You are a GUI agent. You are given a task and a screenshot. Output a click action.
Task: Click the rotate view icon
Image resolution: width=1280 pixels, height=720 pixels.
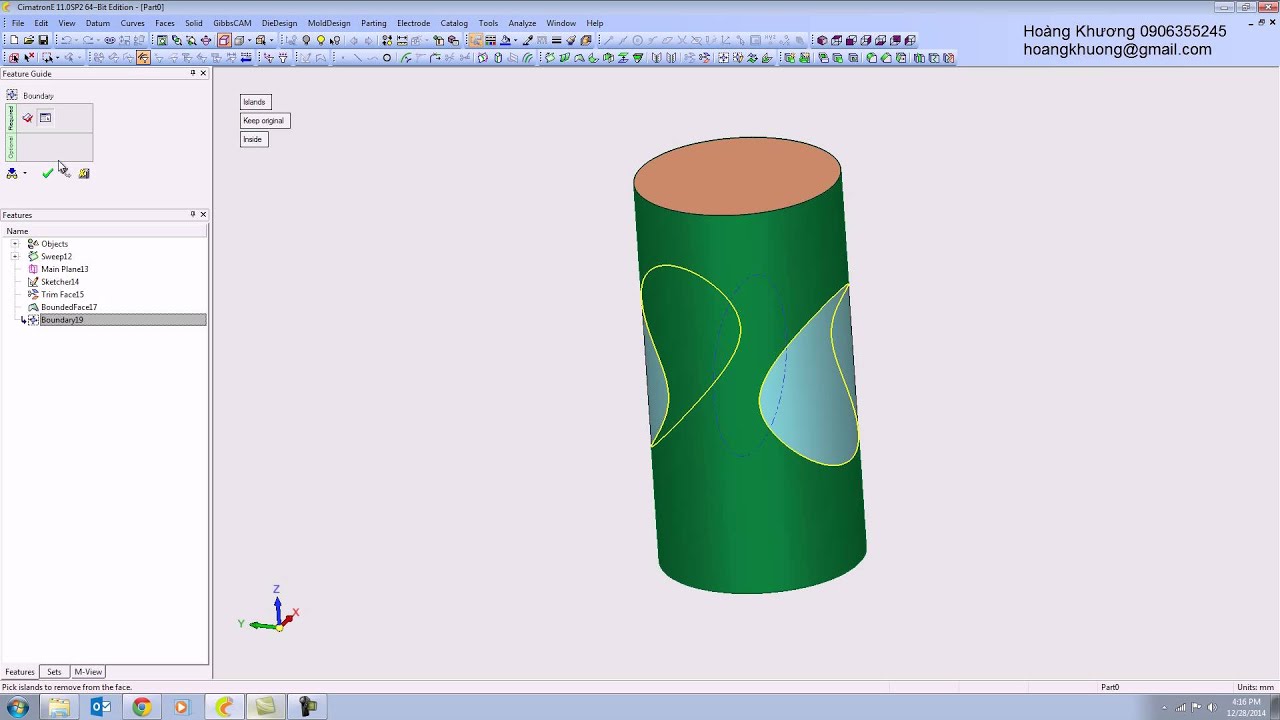pos(206,40)
